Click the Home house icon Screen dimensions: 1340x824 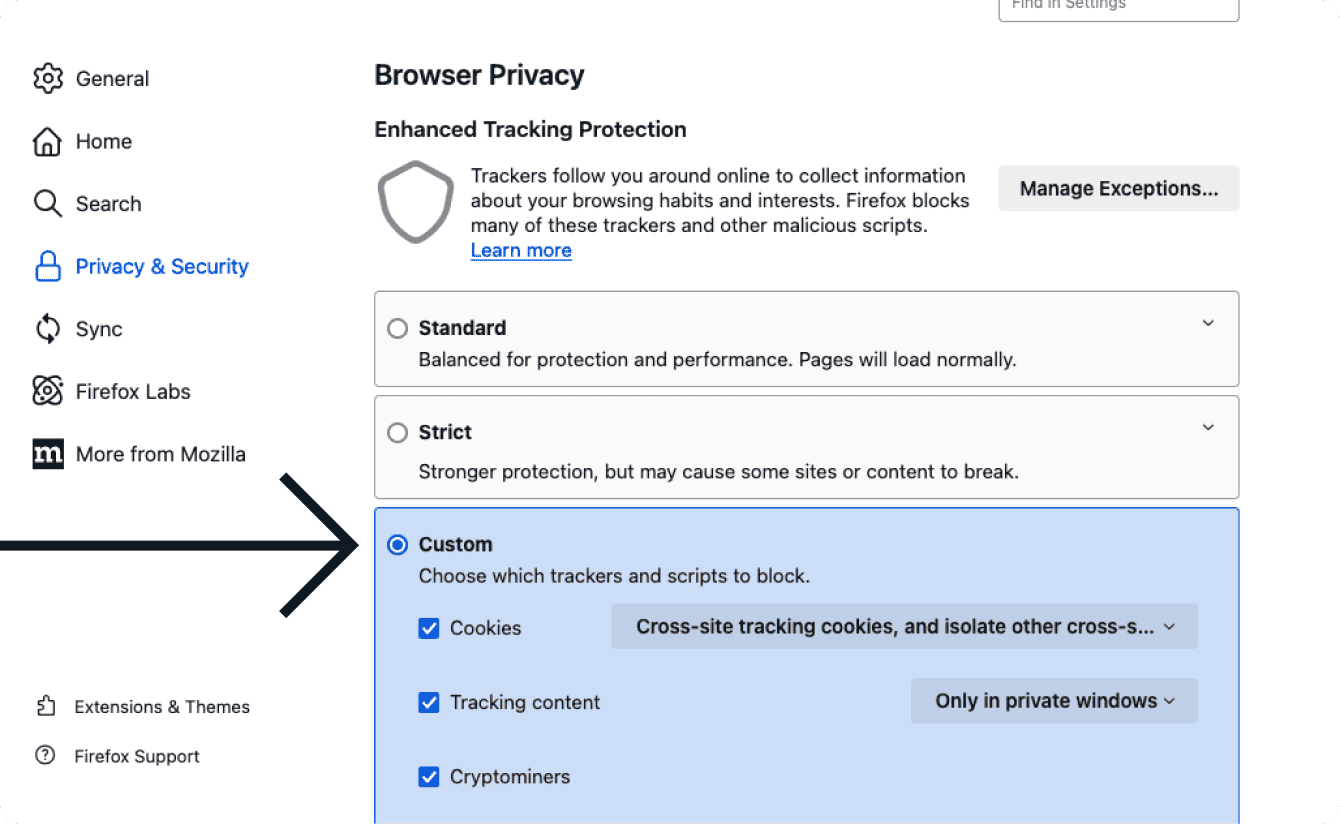48,142
